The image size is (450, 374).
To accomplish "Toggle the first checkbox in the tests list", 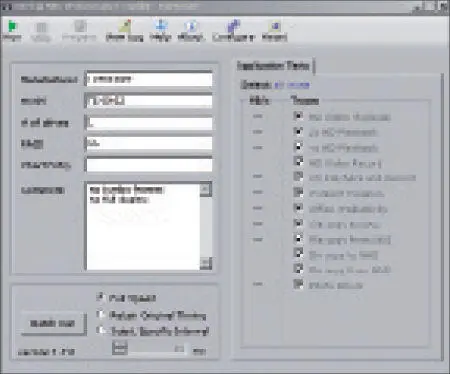I will point(298,116).
